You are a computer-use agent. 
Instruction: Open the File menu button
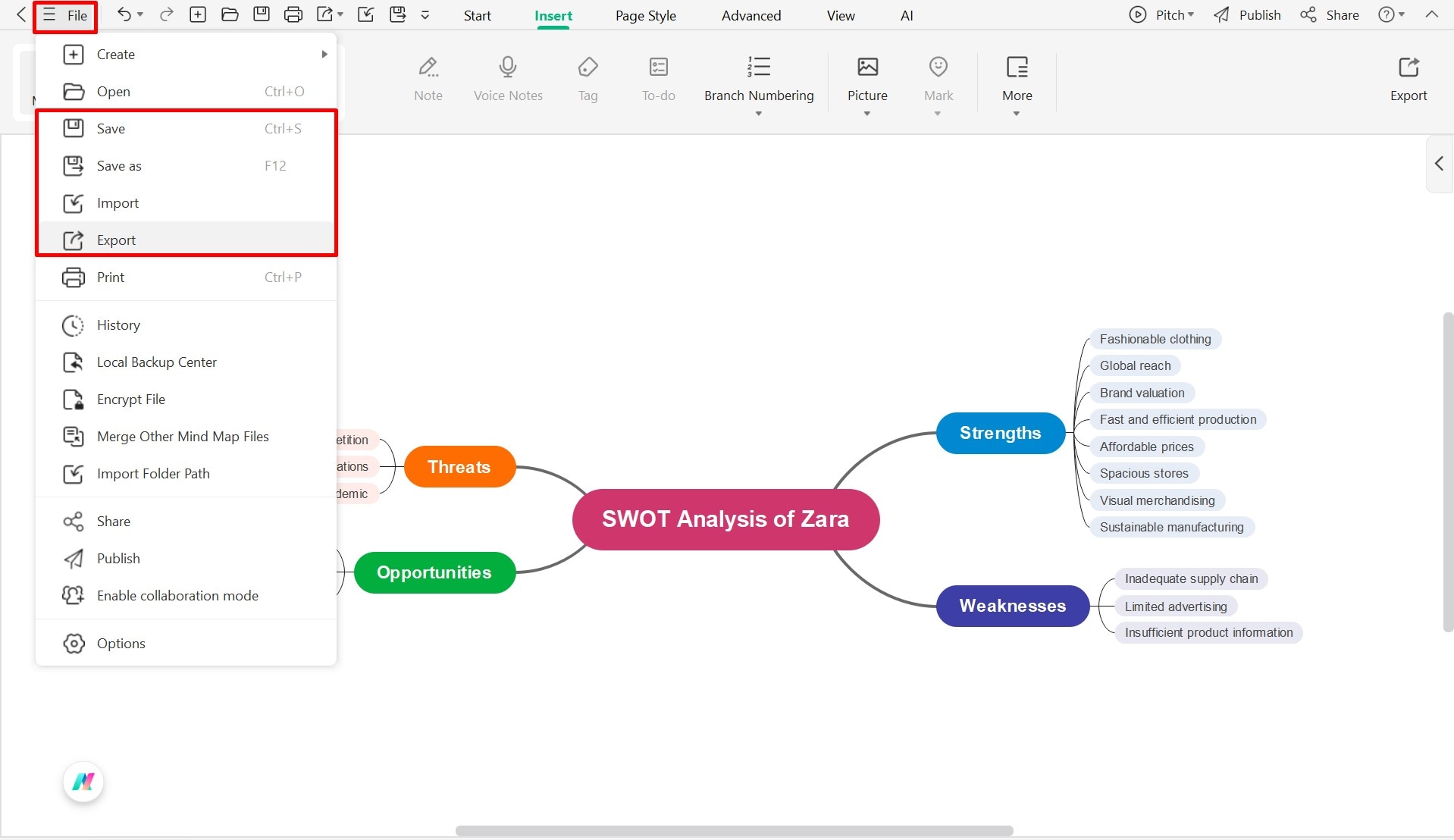65,15
